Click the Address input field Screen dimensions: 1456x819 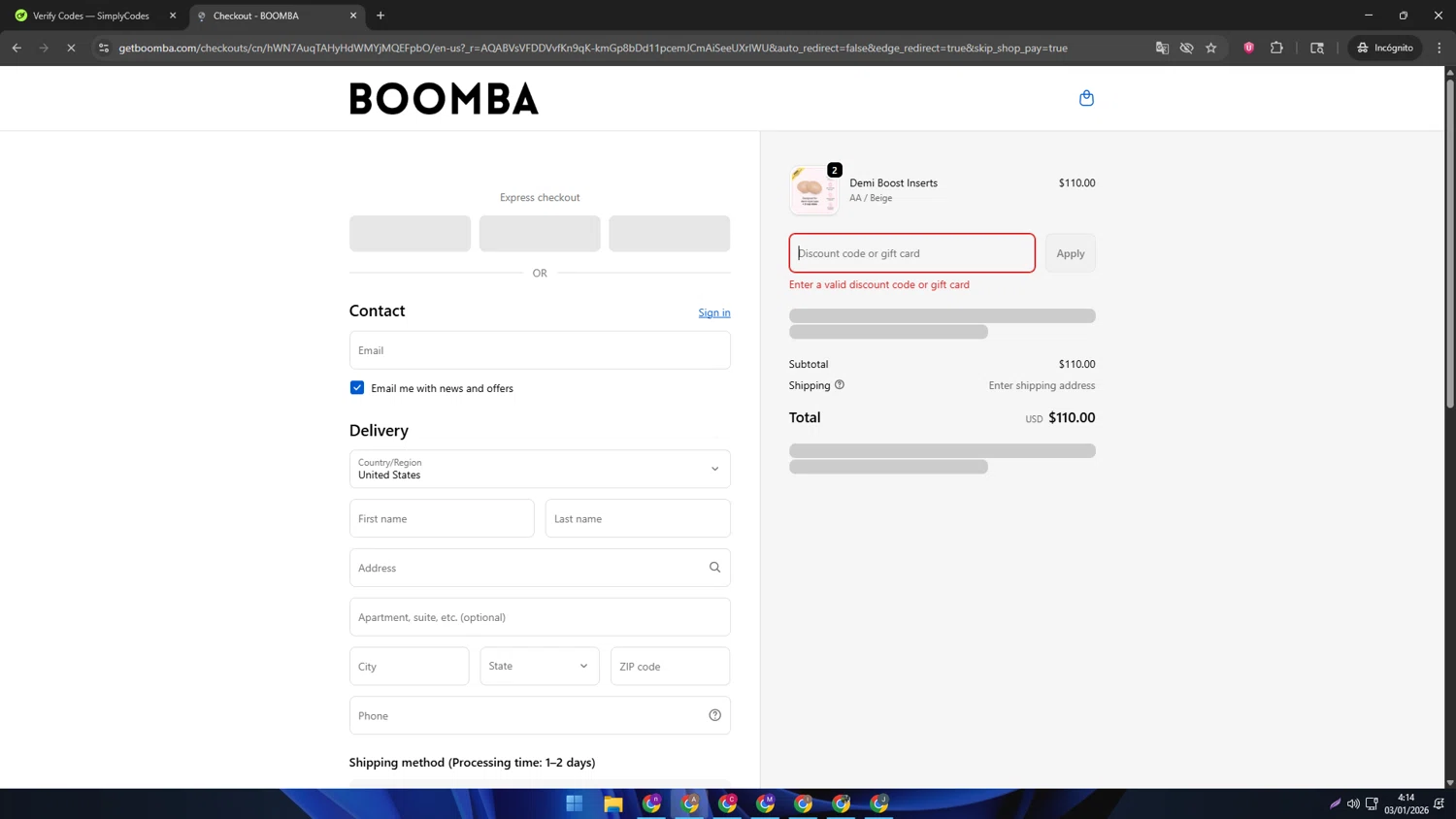click(540, 568)
